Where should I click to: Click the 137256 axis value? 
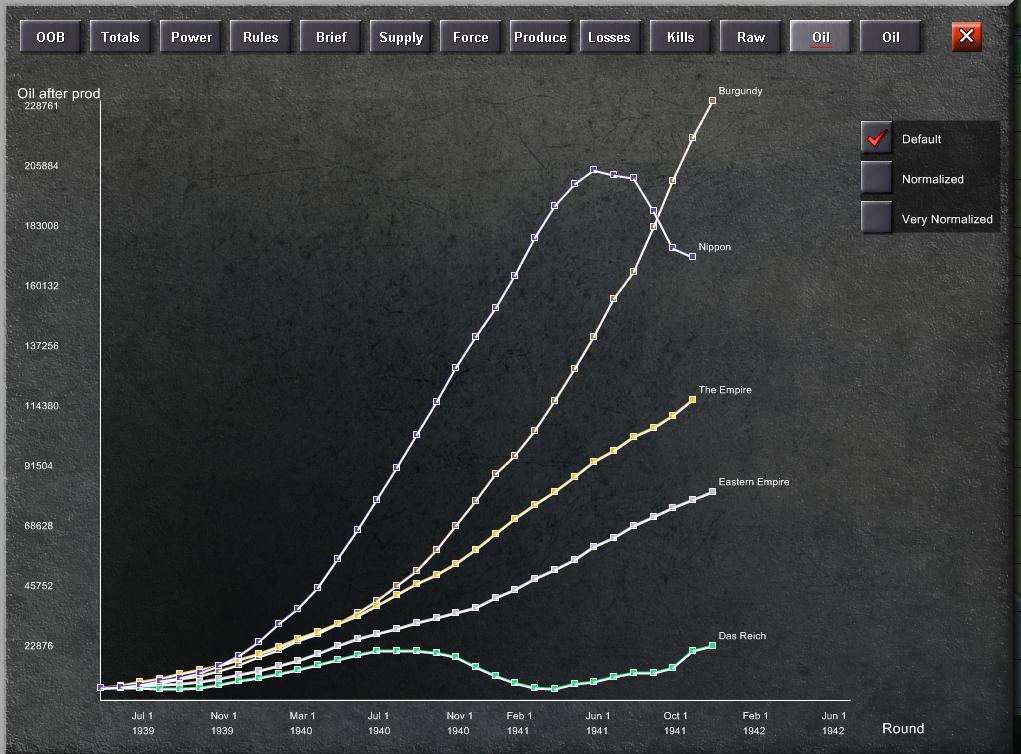coord(41,345)
